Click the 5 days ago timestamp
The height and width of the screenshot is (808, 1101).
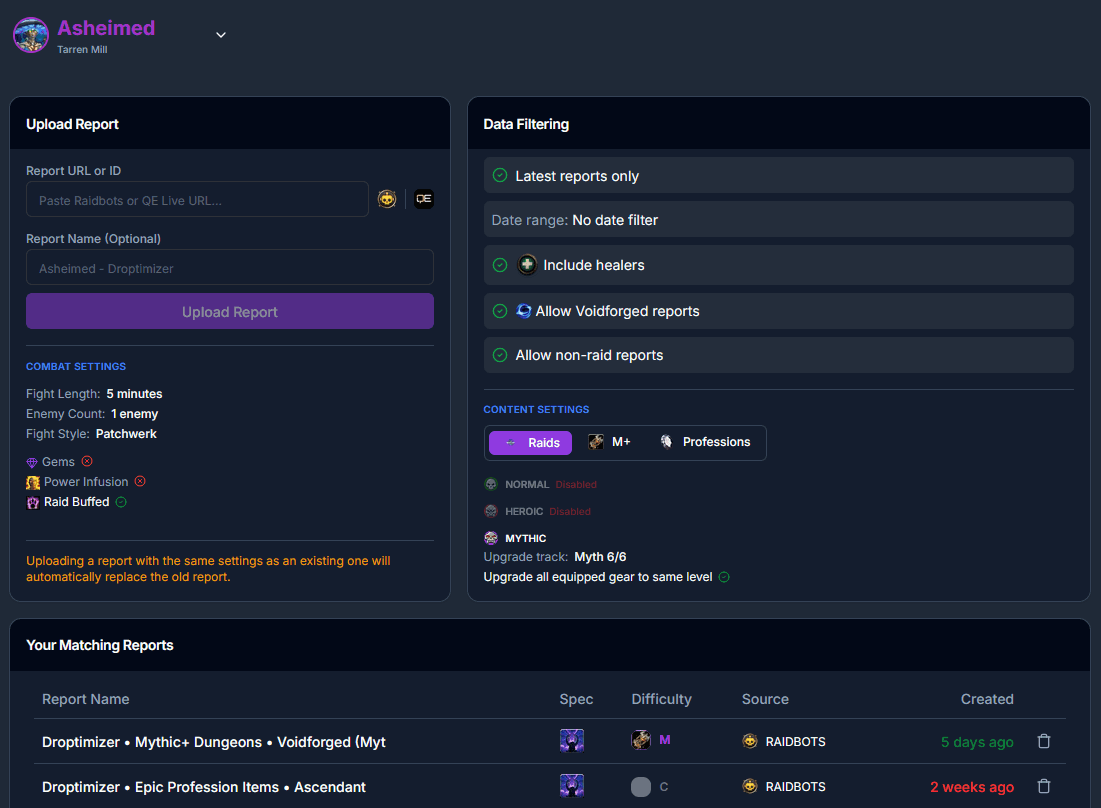pyautogui.click(x=977, y=742)
